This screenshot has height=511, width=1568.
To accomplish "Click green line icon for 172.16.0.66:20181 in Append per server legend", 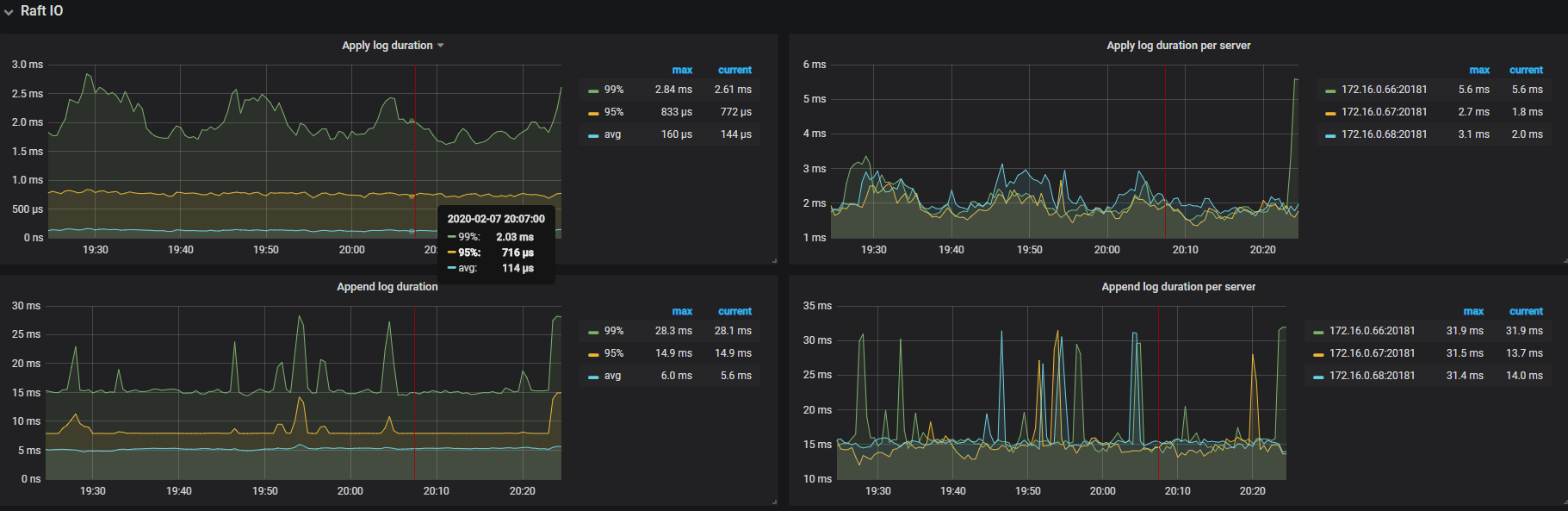I will (1318, 332).
